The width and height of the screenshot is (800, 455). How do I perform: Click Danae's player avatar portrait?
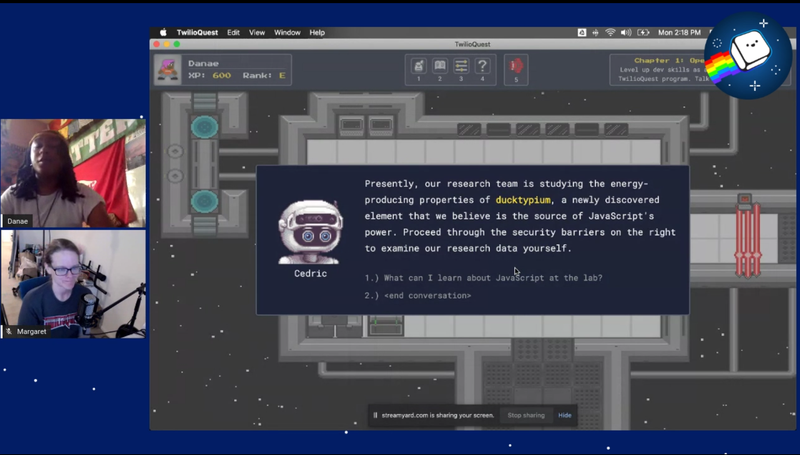click(167, 69)
